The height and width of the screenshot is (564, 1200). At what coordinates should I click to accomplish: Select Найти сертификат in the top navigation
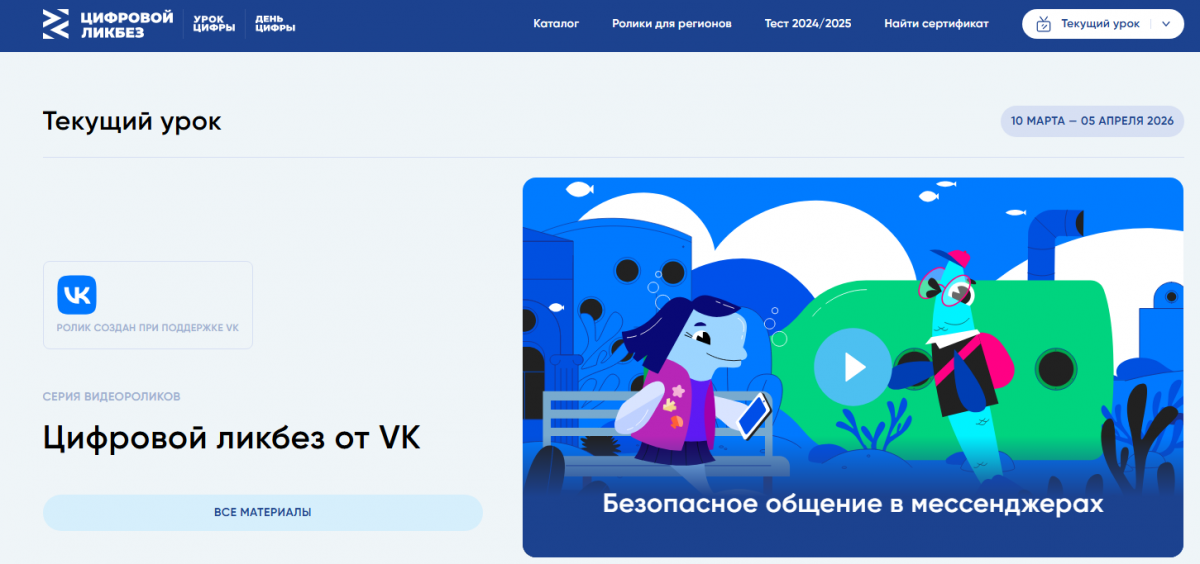pos(936,24)
